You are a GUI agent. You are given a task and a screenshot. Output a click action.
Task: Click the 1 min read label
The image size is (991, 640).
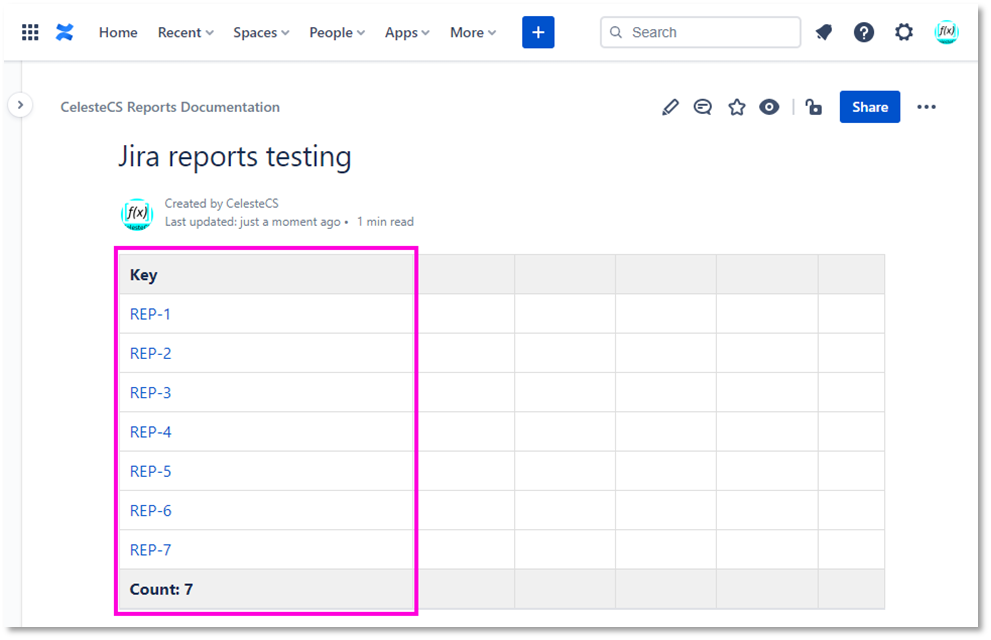click(386, 222)
